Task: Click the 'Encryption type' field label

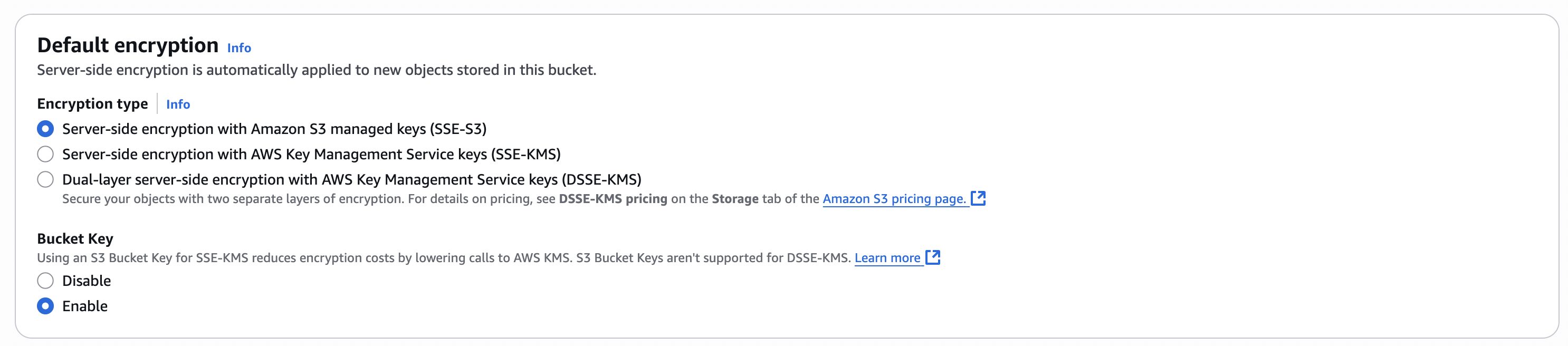Action: pos(92,104)
